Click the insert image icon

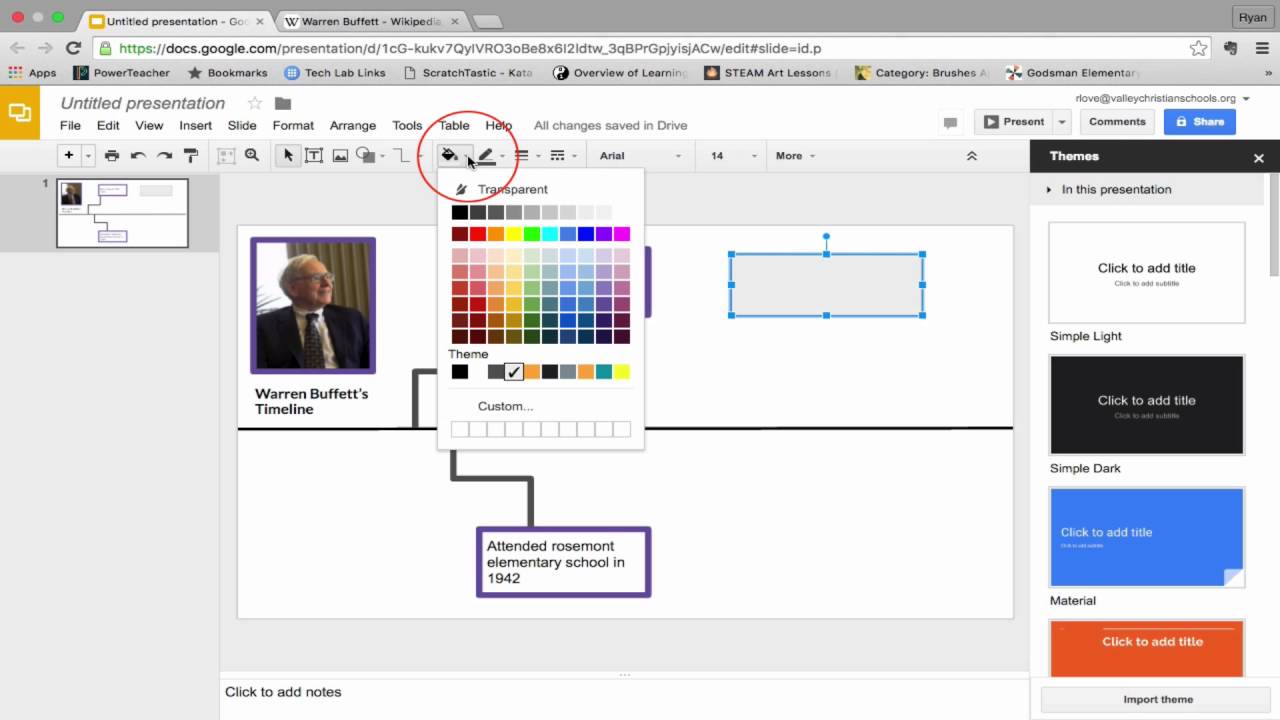point(340,155)
